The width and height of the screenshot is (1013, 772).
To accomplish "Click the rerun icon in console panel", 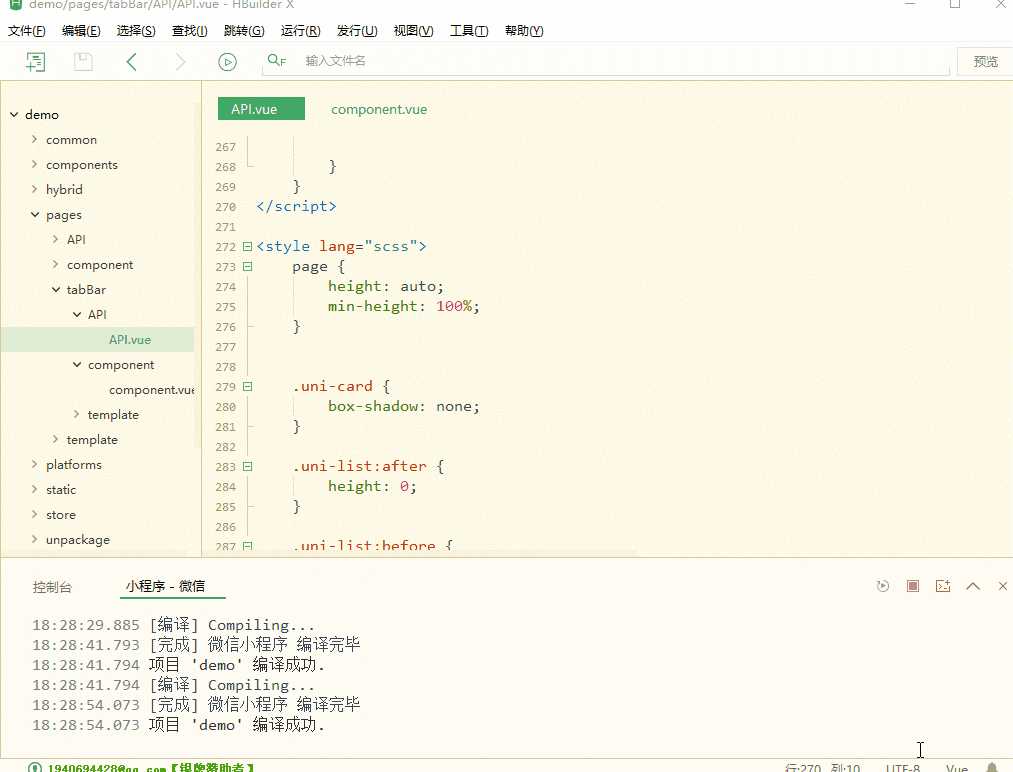I will [882, 586].
